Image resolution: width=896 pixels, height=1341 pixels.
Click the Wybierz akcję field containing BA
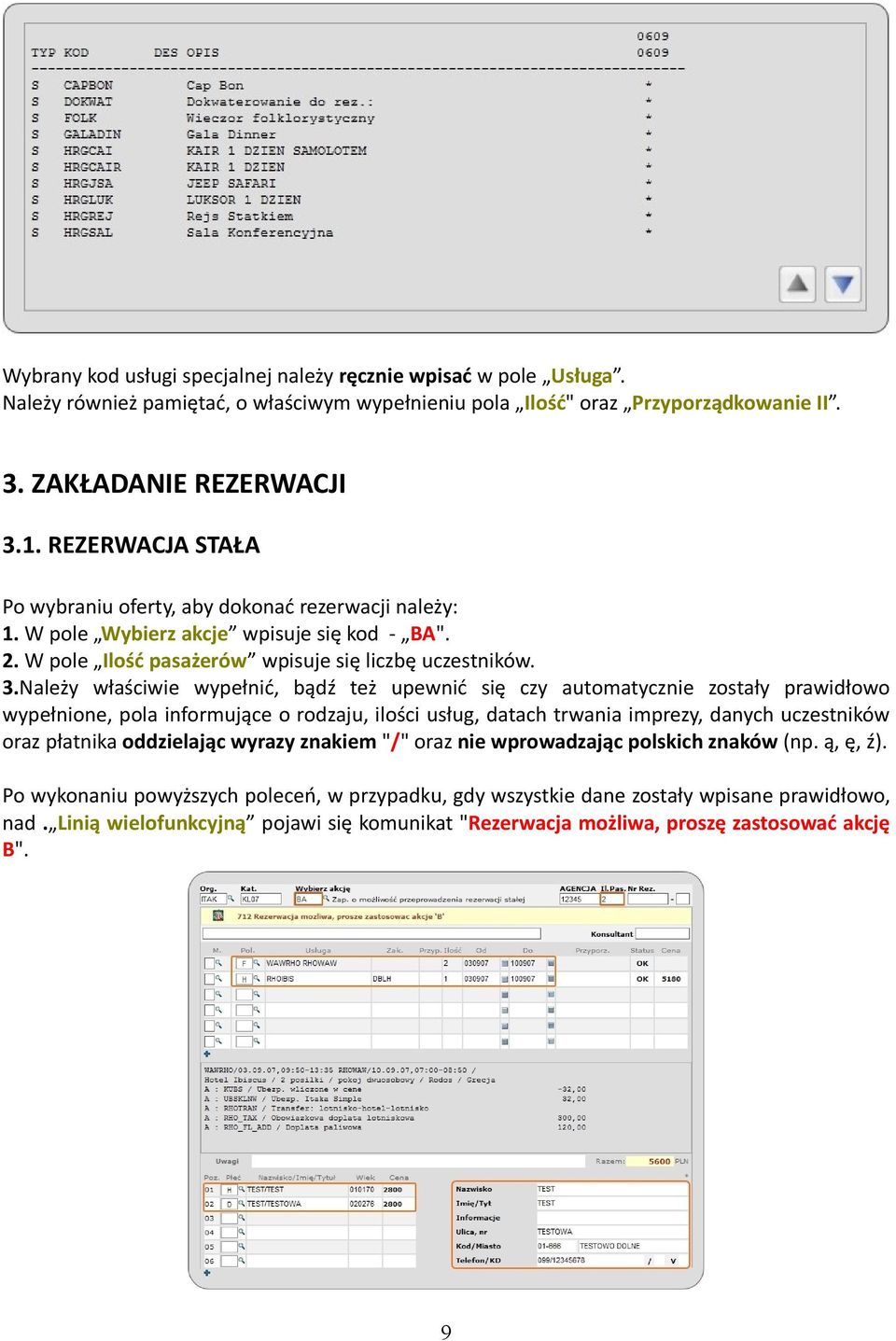[x=308, y=899]
